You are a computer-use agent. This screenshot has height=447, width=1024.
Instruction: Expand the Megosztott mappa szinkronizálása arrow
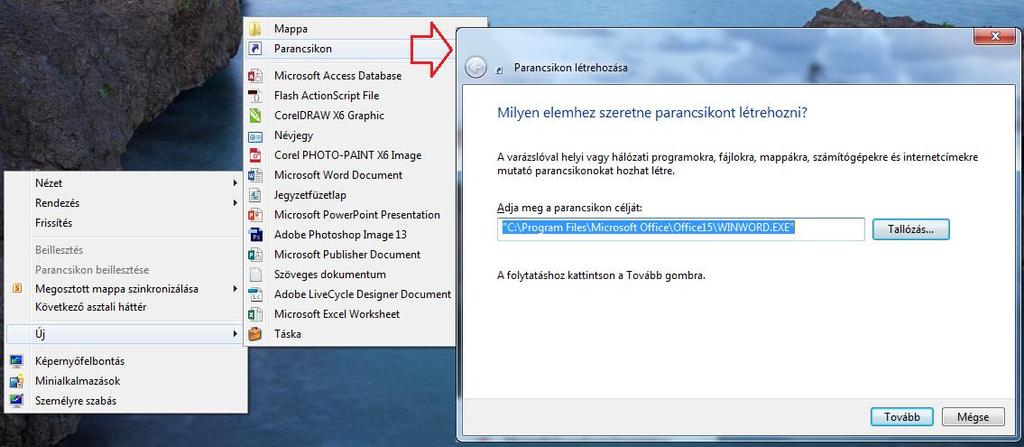coord(235,289)
